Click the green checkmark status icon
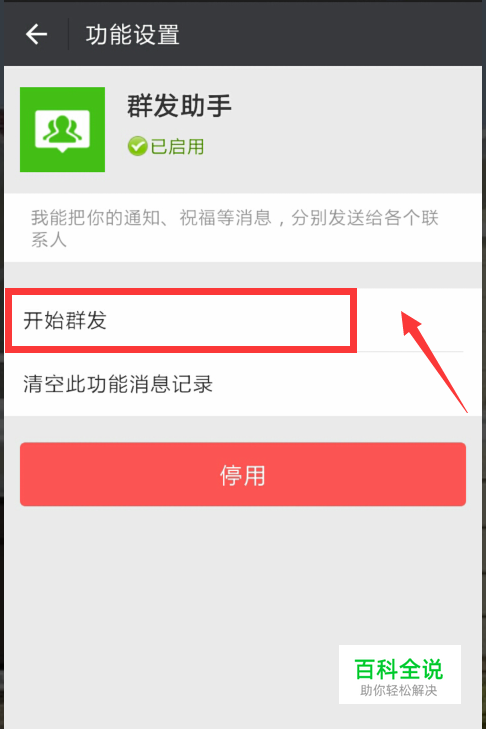Image resolution: width=486 pixels, height=729 pixels. (x=137, y=146)
